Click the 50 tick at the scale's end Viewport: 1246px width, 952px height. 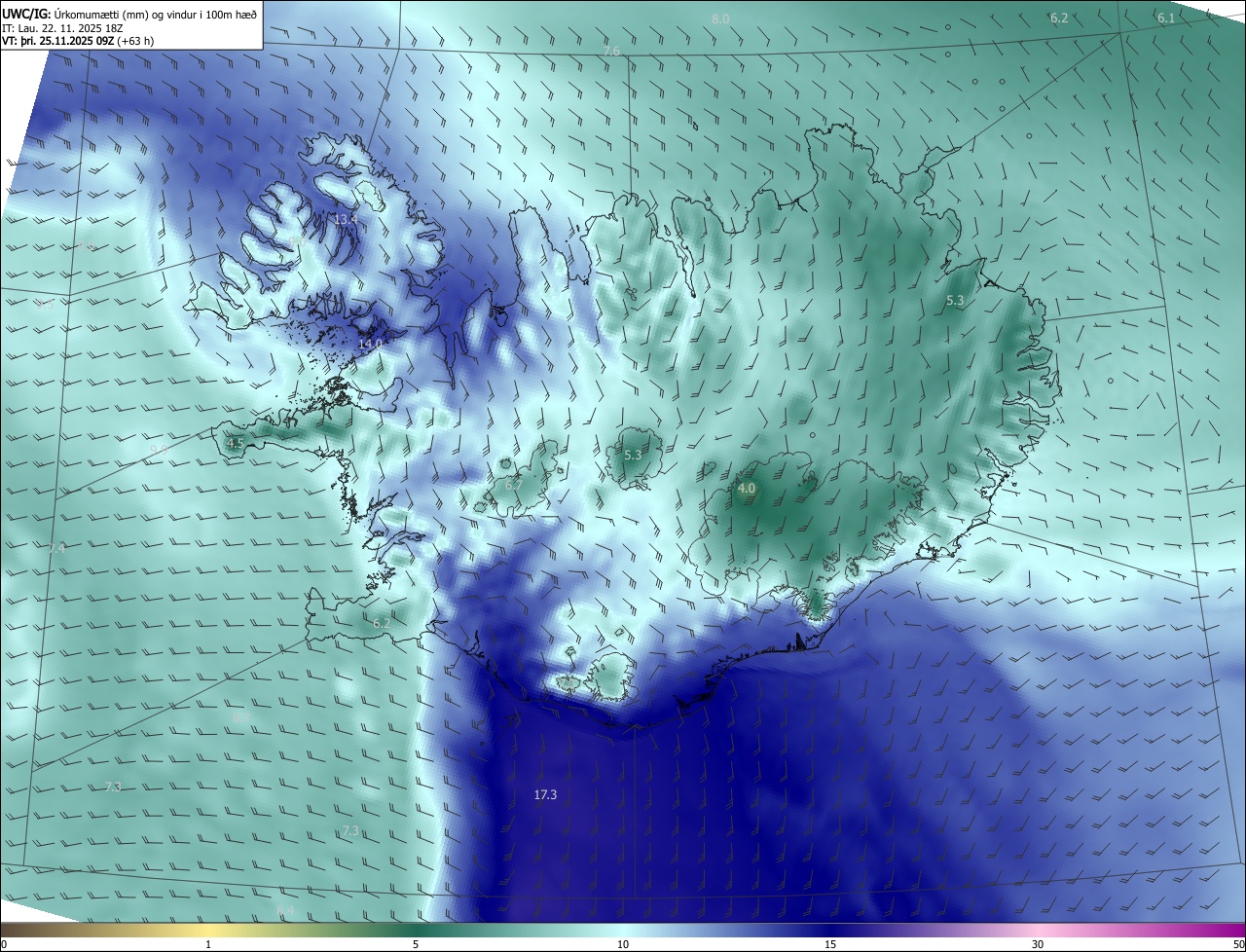pos(1238,944)
